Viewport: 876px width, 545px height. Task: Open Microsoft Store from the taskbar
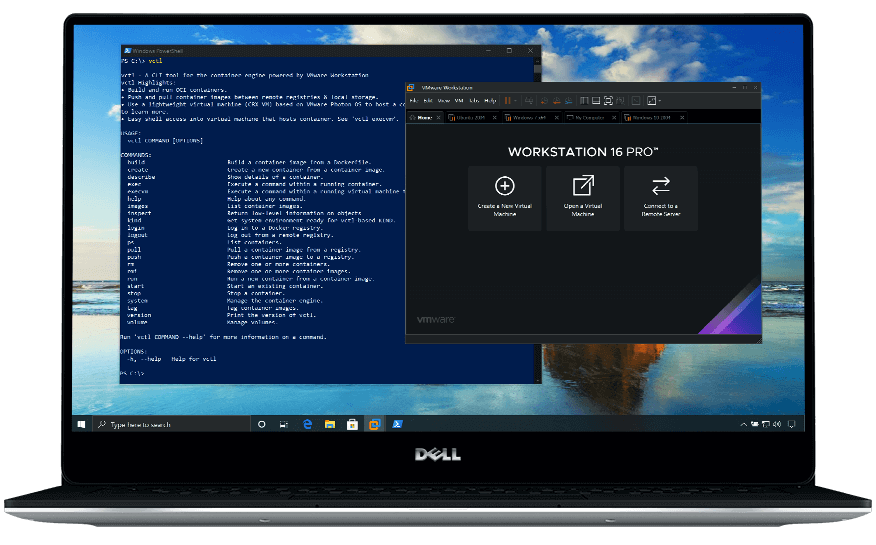click(x=352, y=424)
